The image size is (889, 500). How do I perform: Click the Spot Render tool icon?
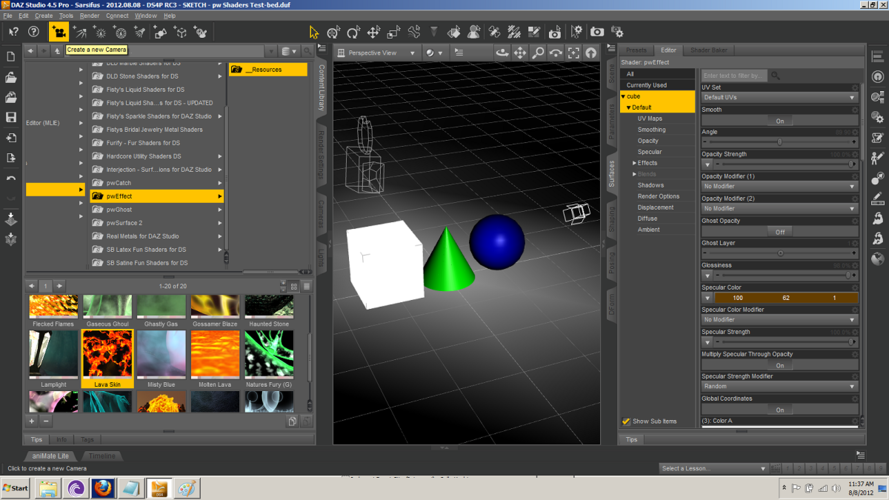(x=554, y=32)
